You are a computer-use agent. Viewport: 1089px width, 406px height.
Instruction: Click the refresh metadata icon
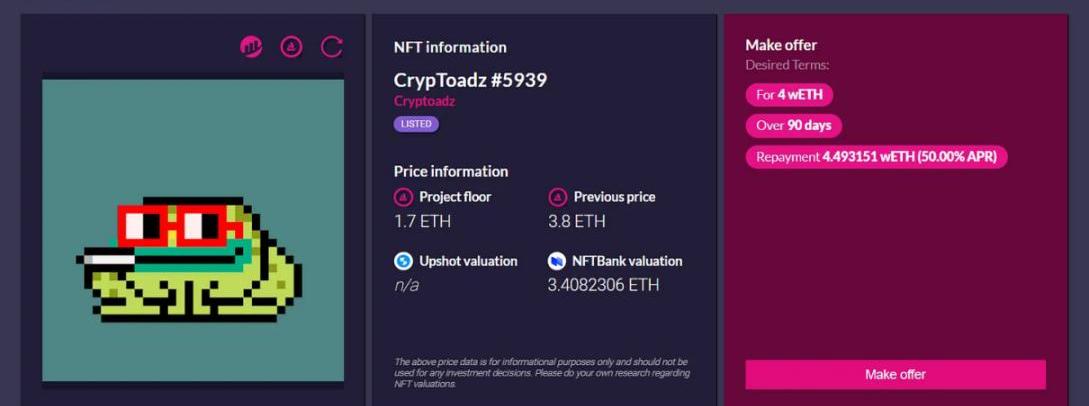(x=331, y=46)
